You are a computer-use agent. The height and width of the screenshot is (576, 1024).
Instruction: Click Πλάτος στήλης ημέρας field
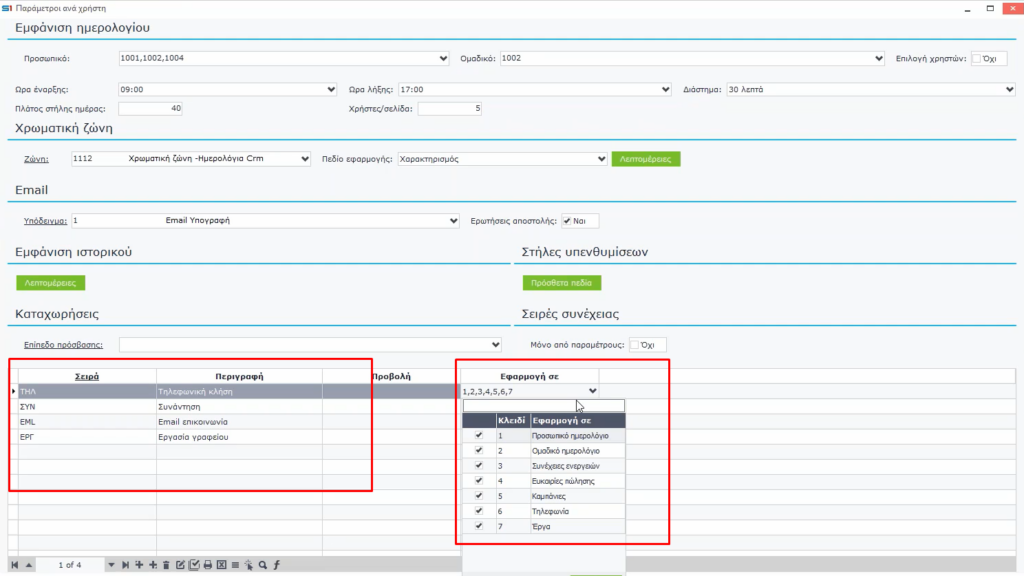point(150,108)
